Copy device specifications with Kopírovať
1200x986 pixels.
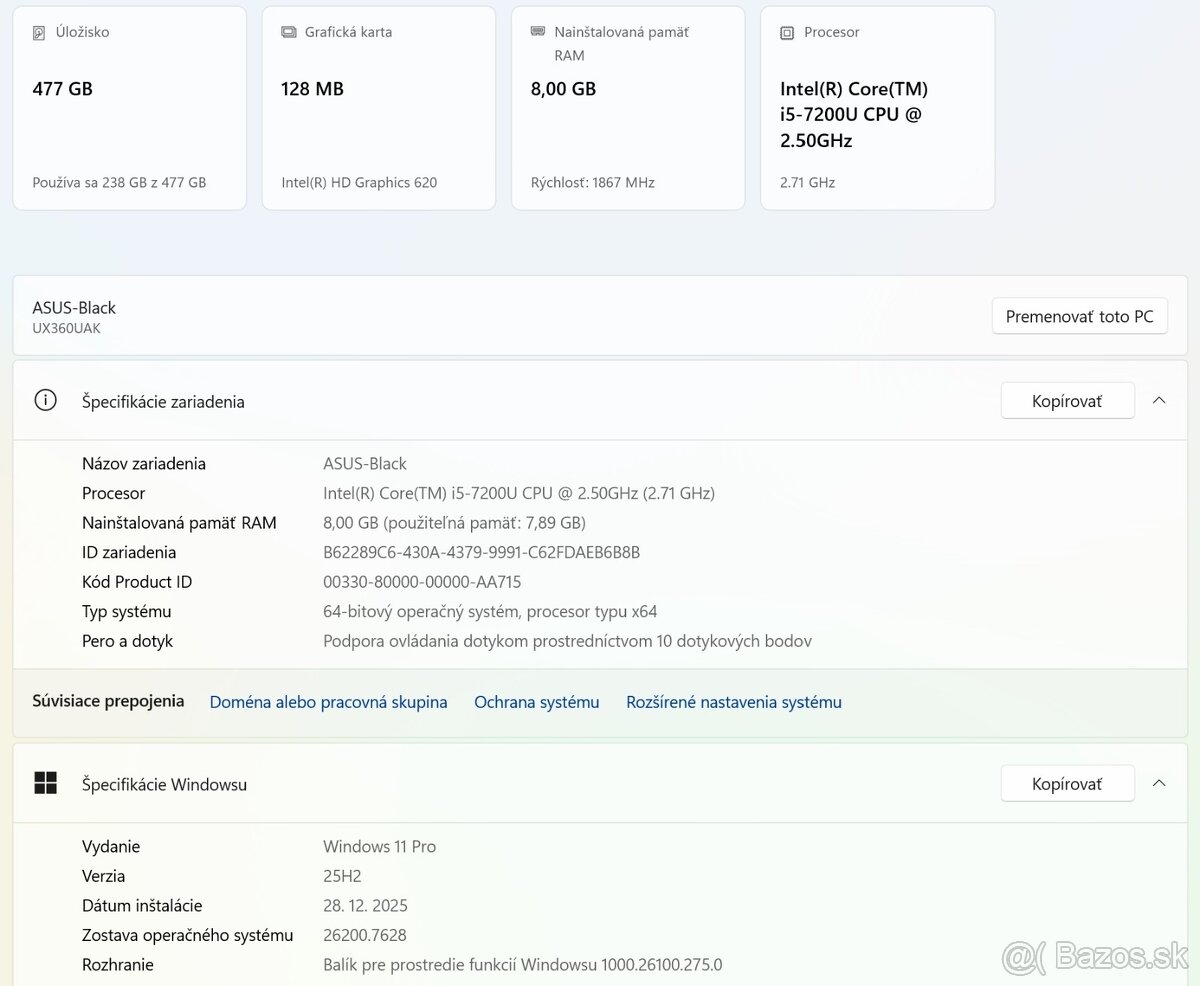[1067, 401]
